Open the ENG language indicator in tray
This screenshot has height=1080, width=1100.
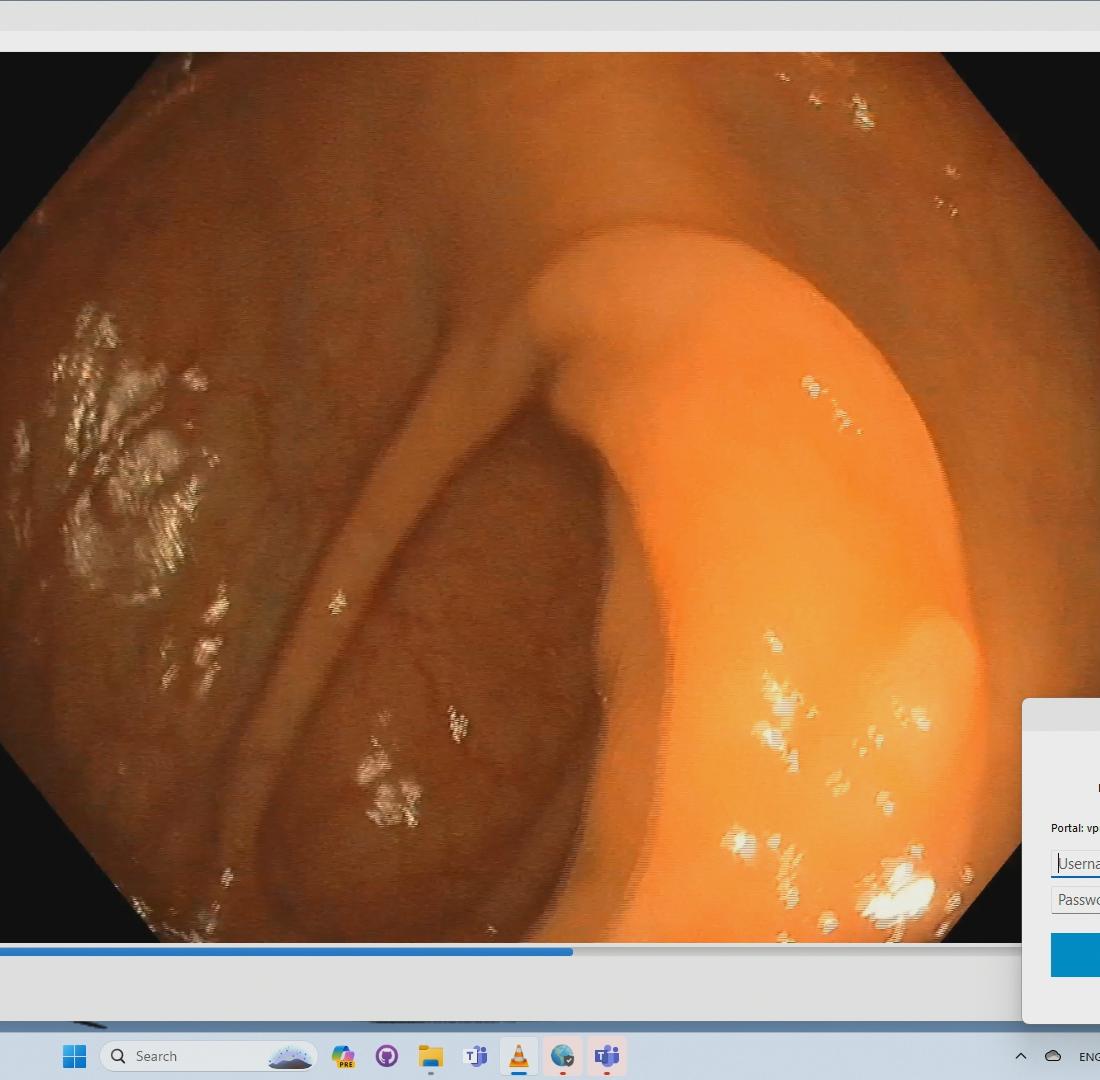[1089, 1057]
